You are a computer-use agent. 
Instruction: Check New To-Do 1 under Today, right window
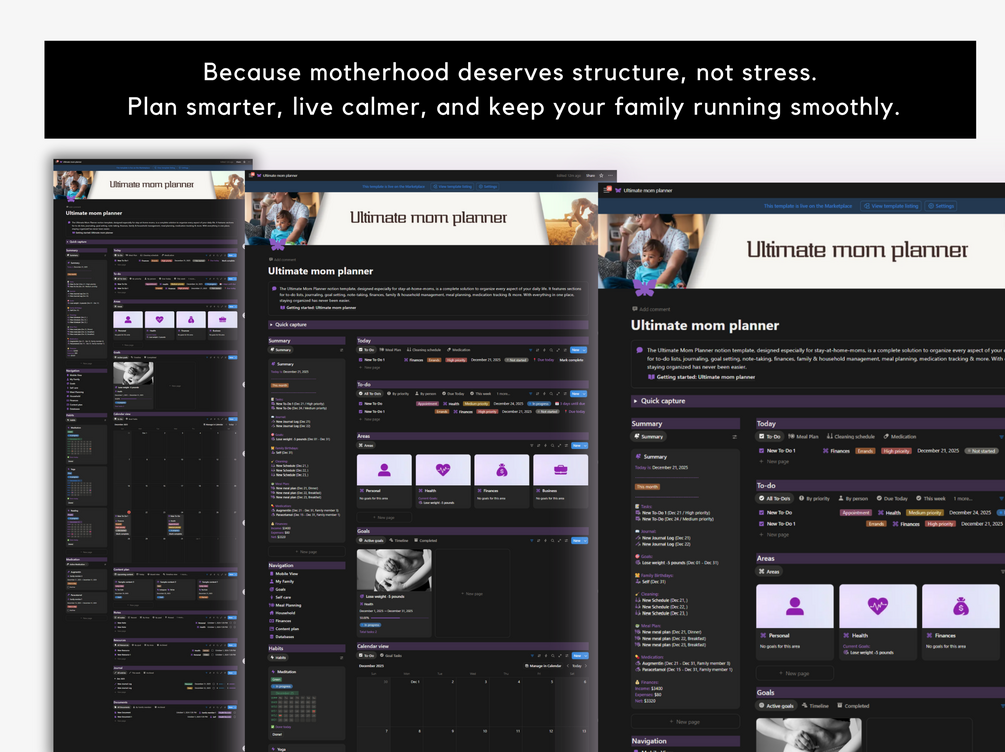pos(761,451)
